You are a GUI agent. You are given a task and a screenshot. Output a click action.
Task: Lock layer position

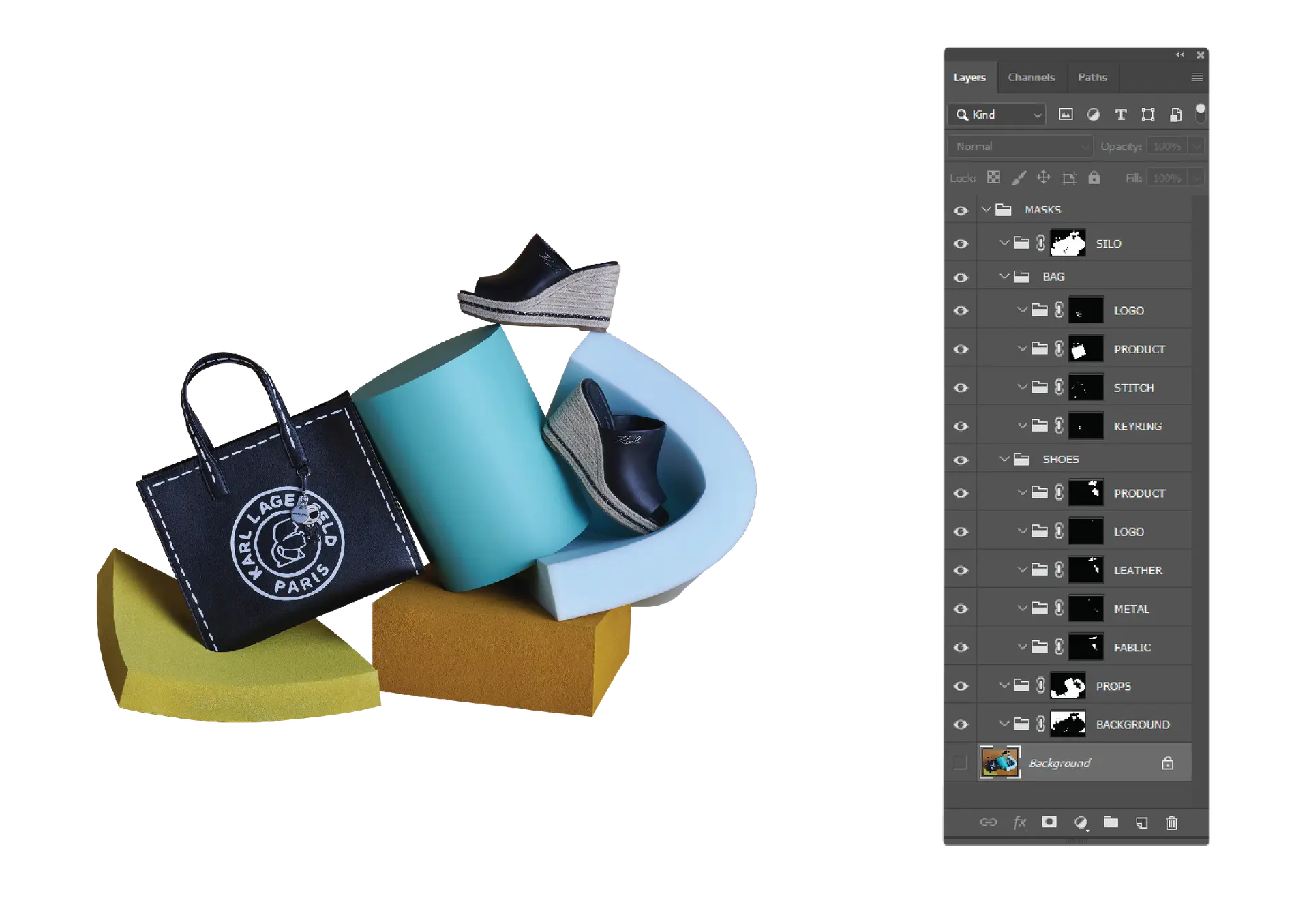point(1043,178)
